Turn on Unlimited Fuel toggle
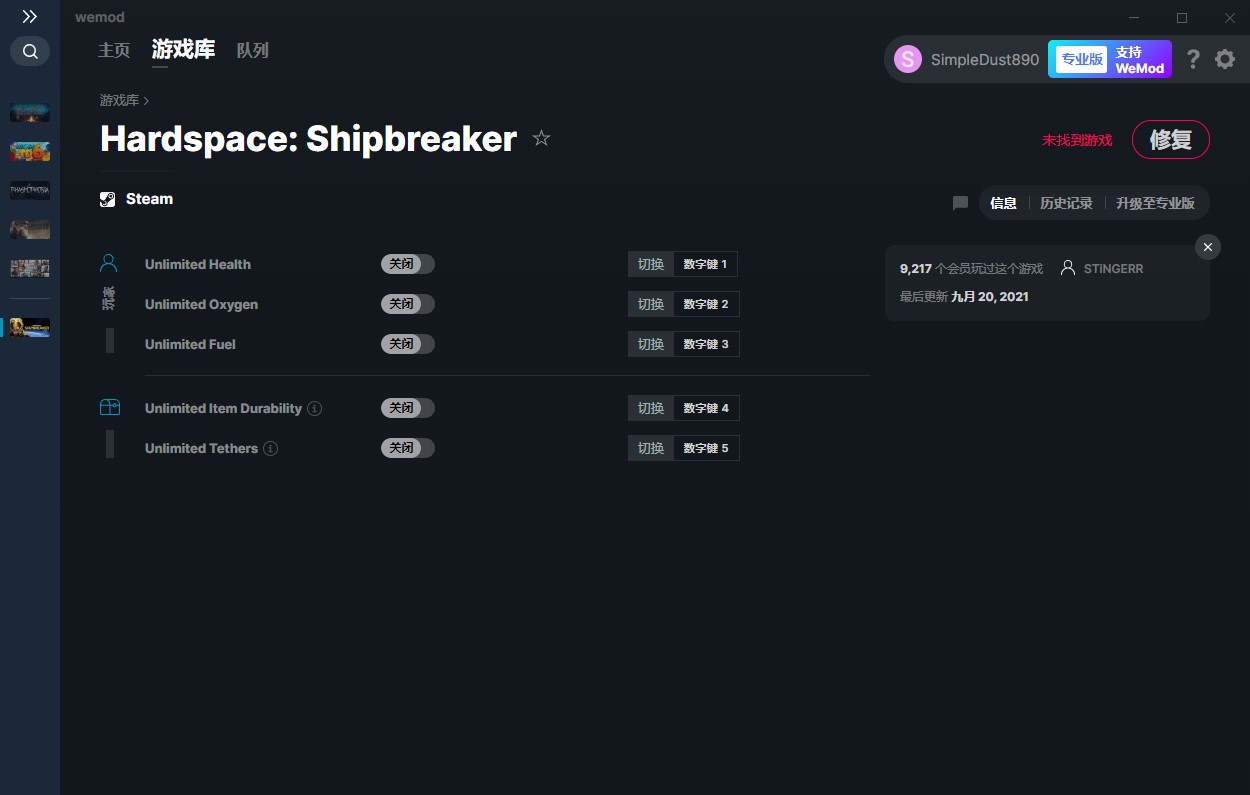Viewport: 1250px width, 795px height. pos(408,344)
